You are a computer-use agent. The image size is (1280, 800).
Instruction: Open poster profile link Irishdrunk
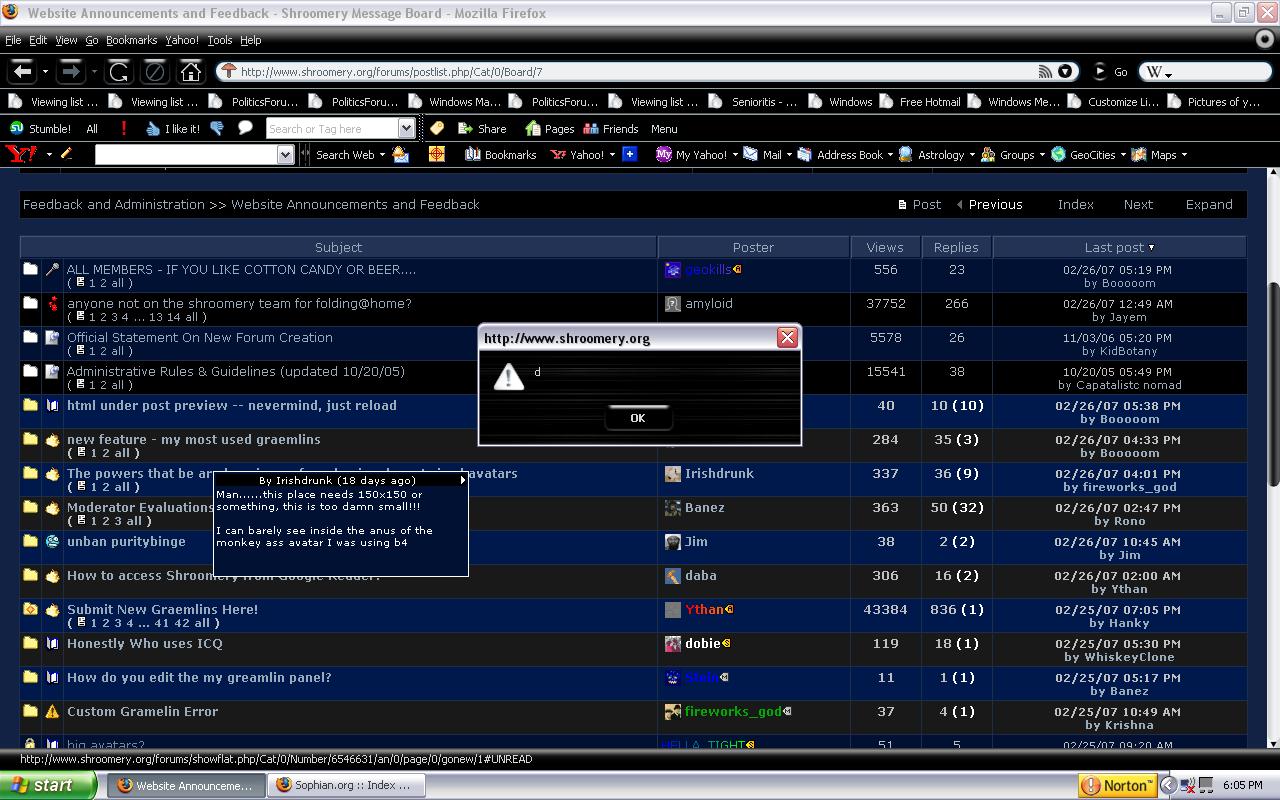pos(719,474)
